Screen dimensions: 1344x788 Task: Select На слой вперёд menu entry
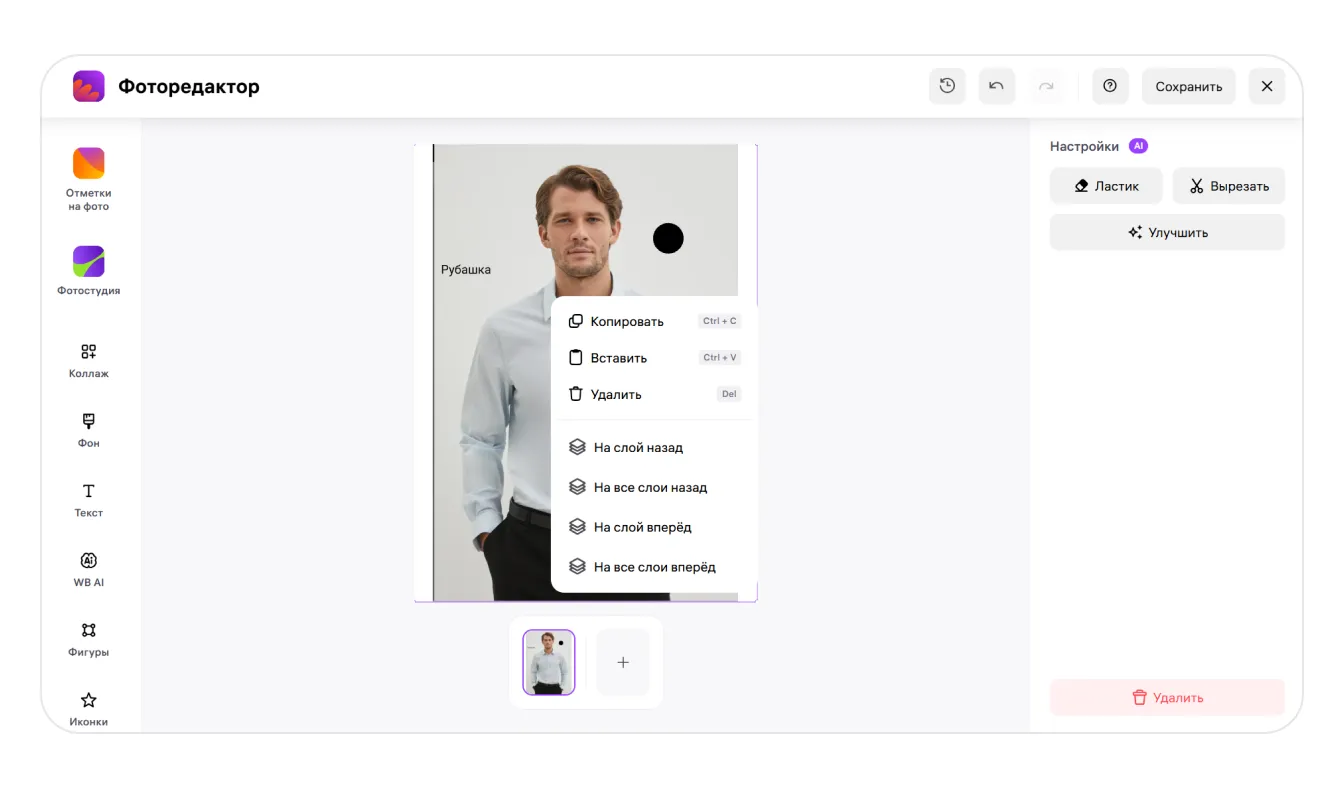(x=654, y=527)
